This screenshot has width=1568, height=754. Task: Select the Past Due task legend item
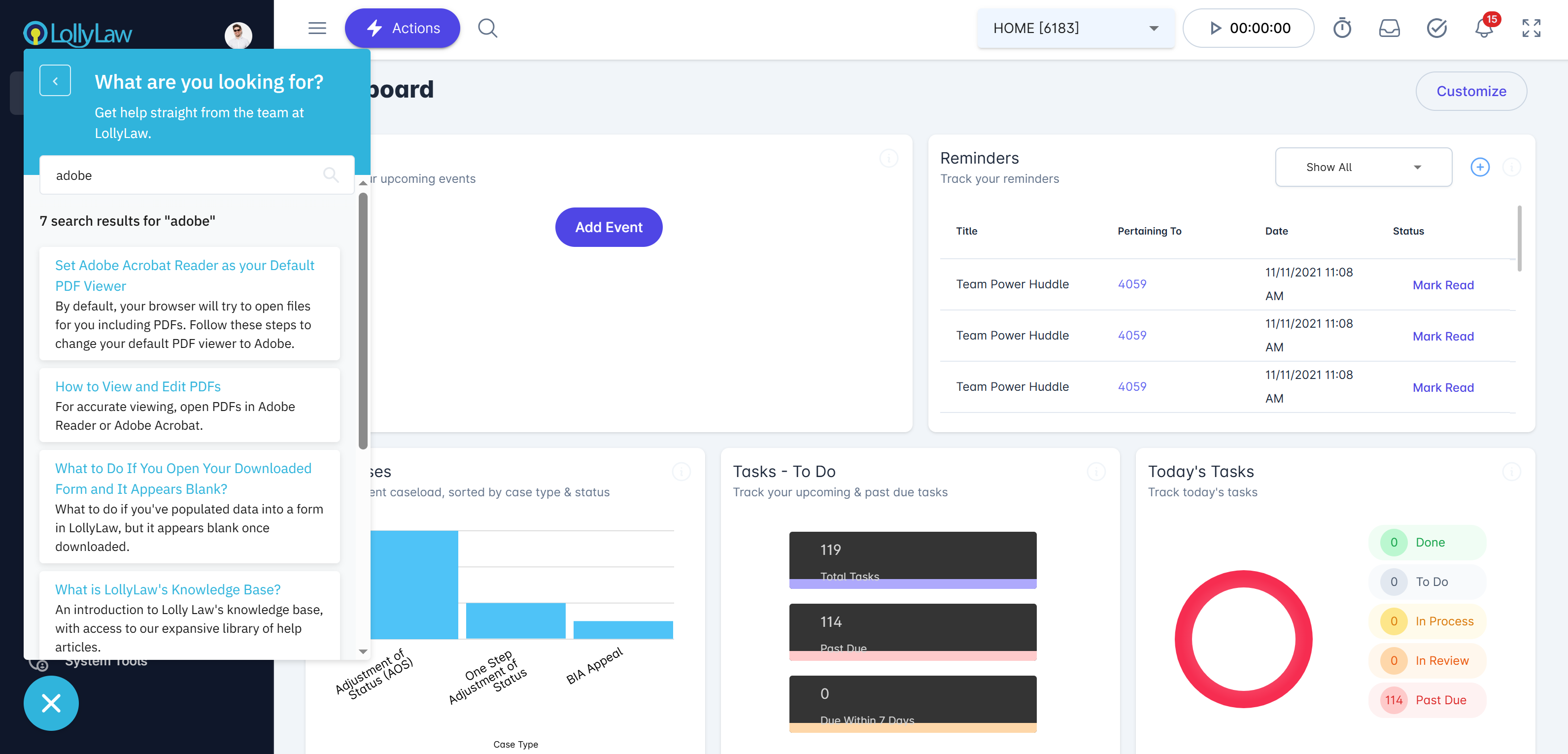1427,700
